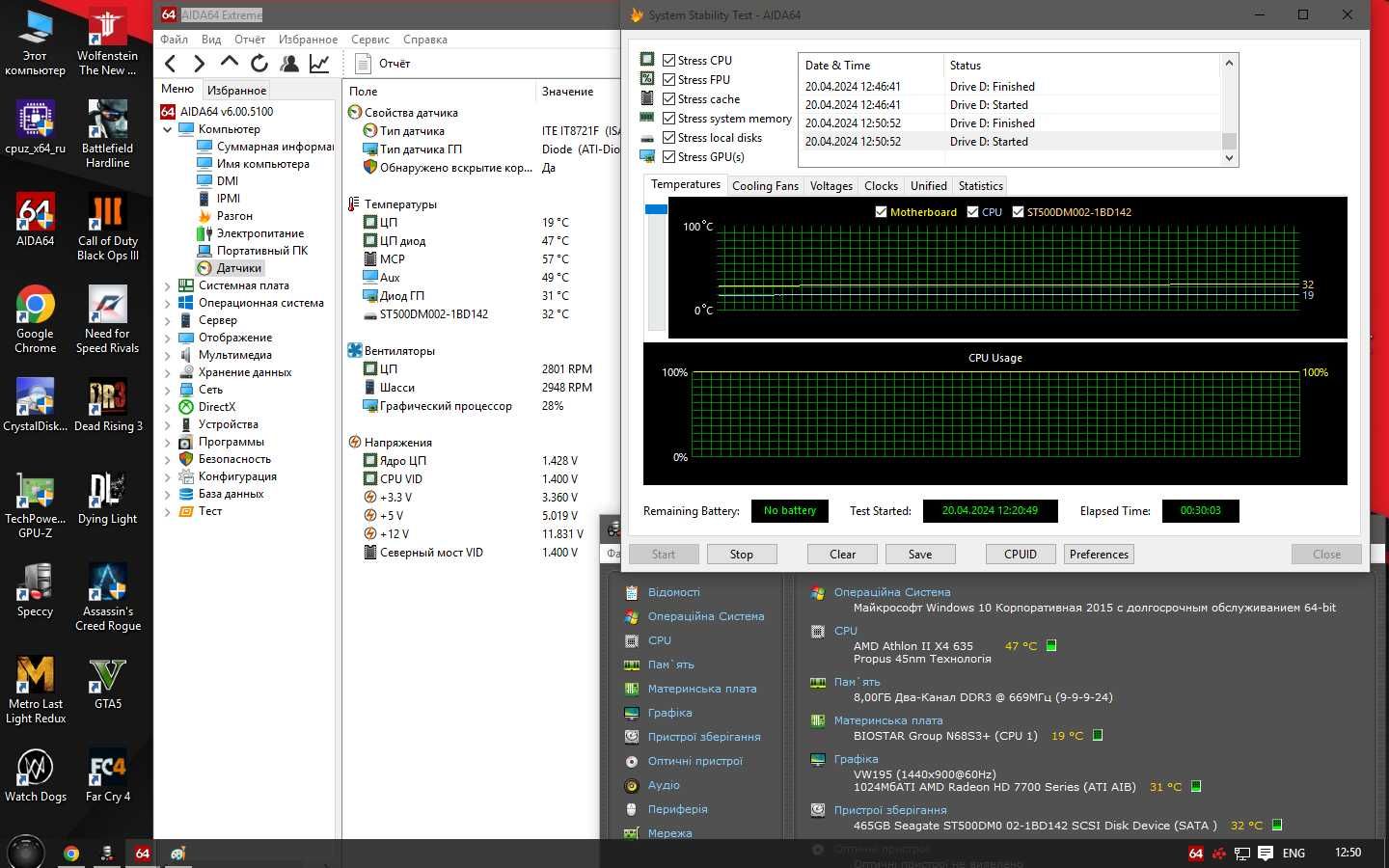Launch Metro Last Light Redux shortcut
Screen dimensions: 1389x868
(36, 689)
